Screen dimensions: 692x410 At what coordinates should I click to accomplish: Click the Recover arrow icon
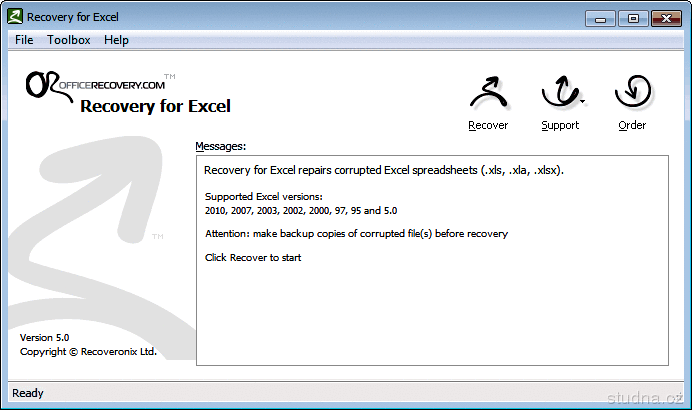(x=488, y=92)
